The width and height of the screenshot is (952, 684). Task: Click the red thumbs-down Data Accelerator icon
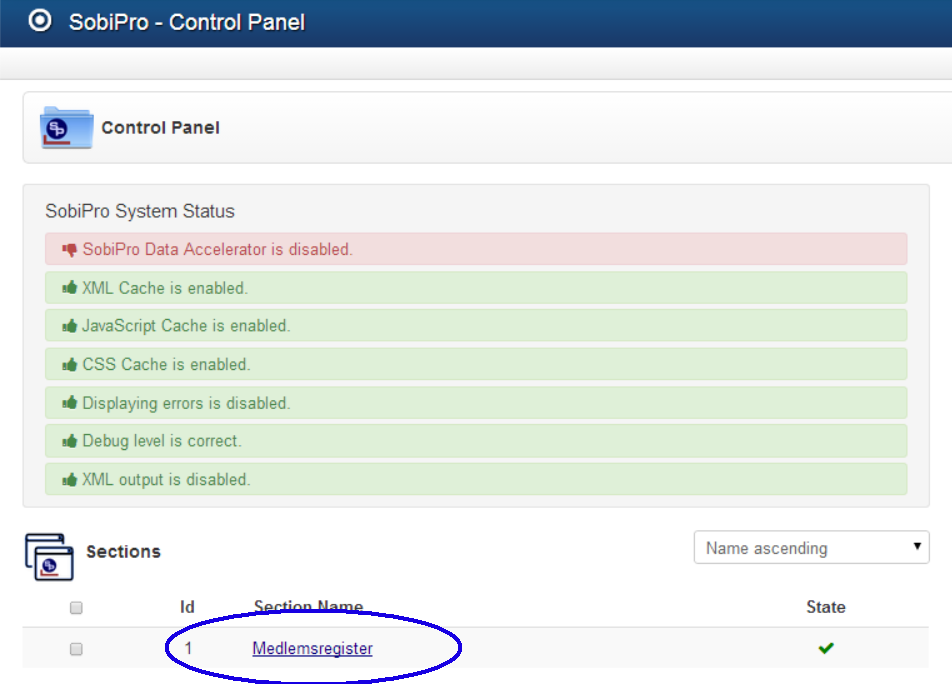point(70,249)
